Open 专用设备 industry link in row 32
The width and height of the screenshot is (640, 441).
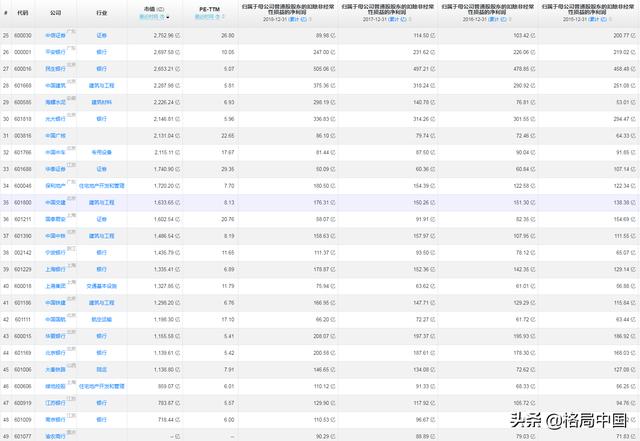point(102,153)
